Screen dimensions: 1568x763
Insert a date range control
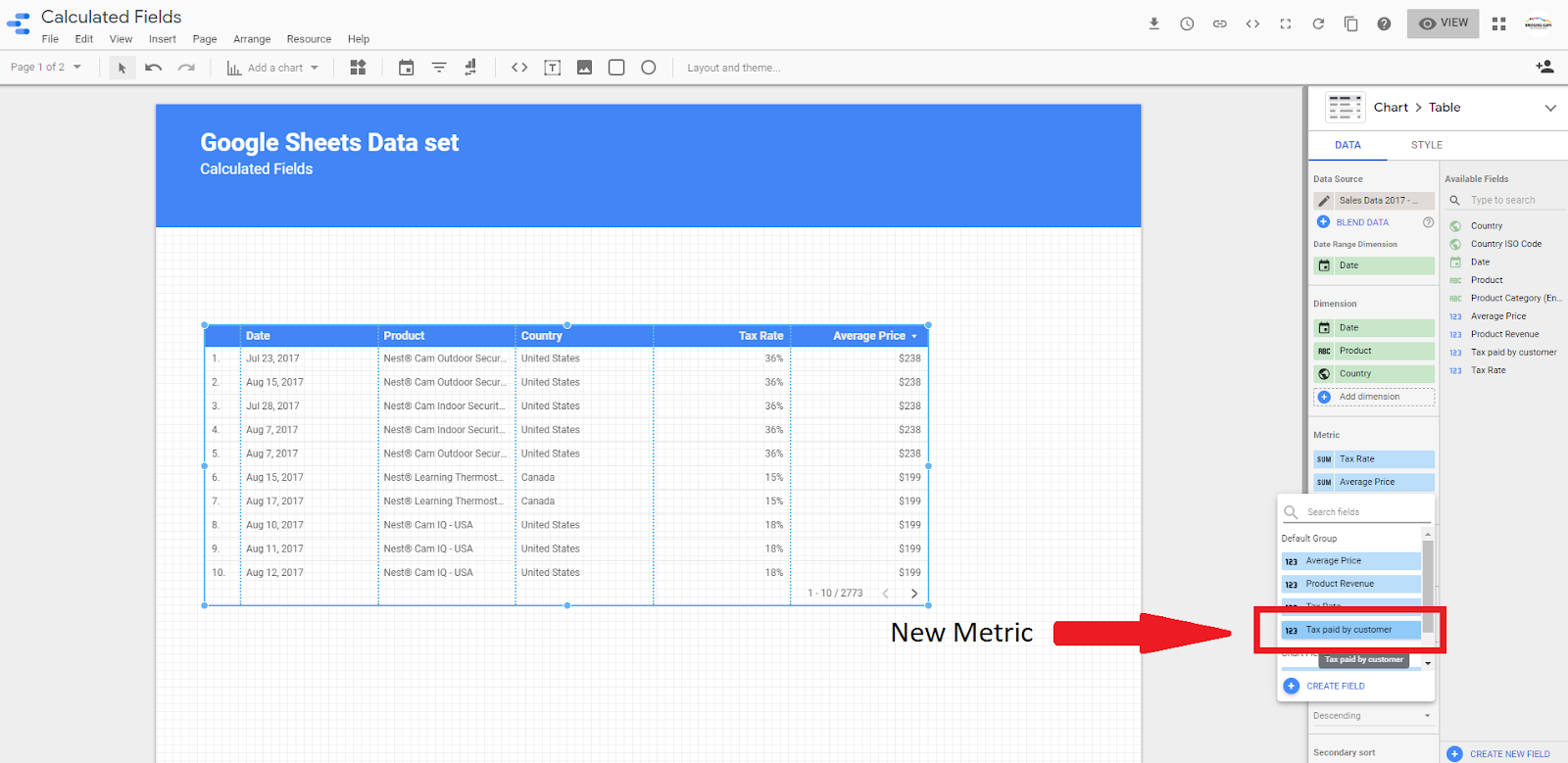[406, 68]
